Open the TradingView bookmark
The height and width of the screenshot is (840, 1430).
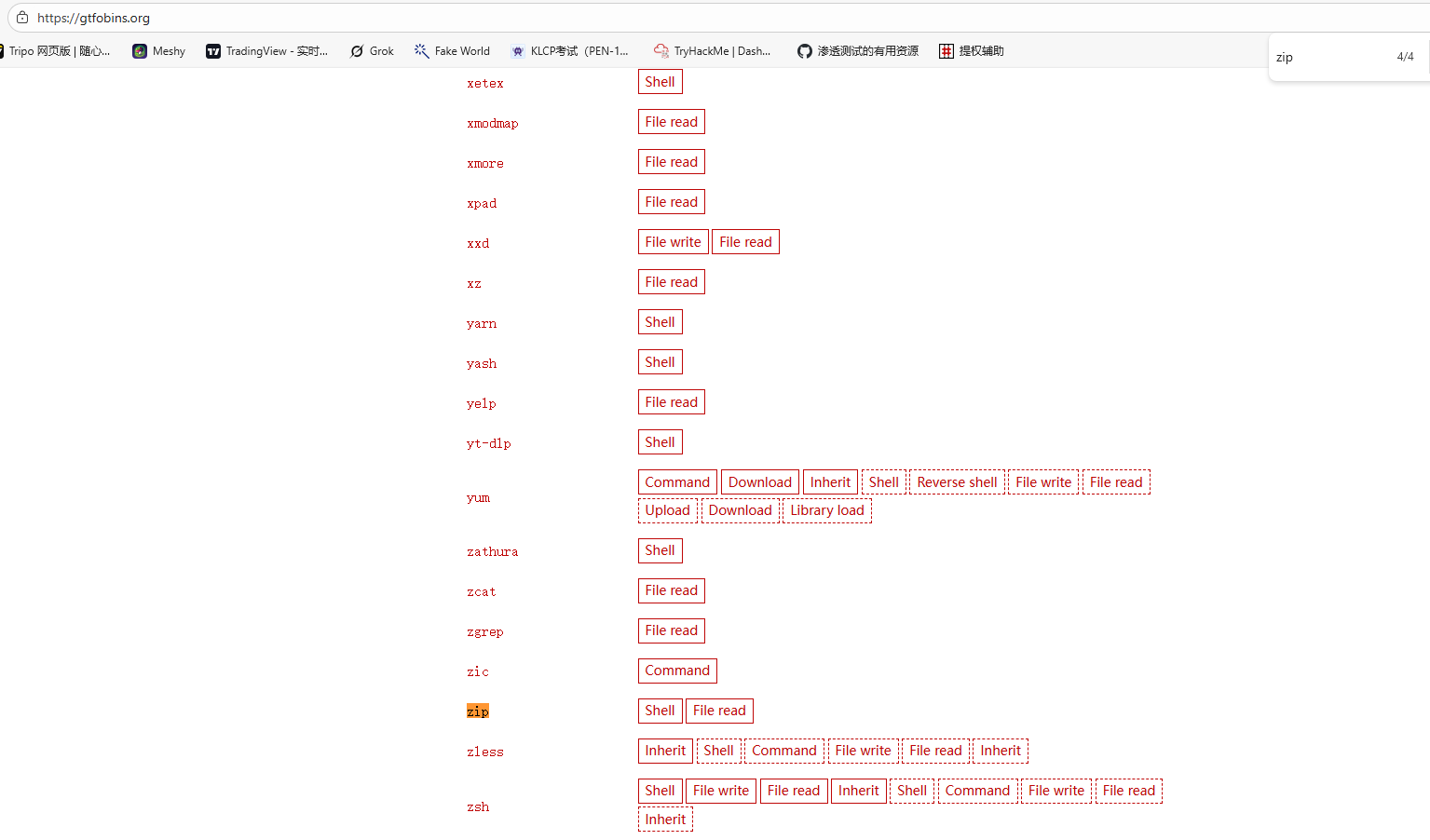point(266,51)
